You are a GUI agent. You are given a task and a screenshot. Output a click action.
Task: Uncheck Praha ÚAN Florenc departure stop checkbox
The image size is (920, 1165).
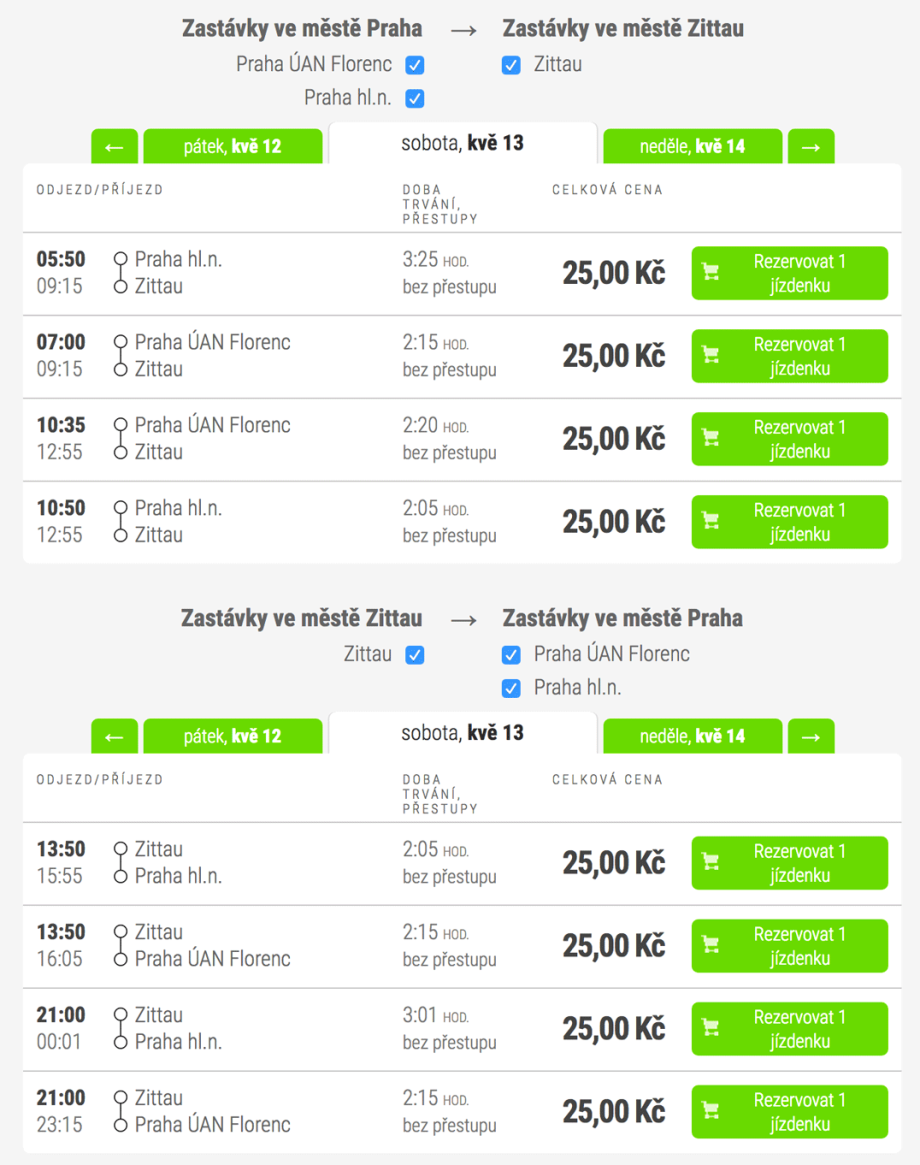pos(415,65)
